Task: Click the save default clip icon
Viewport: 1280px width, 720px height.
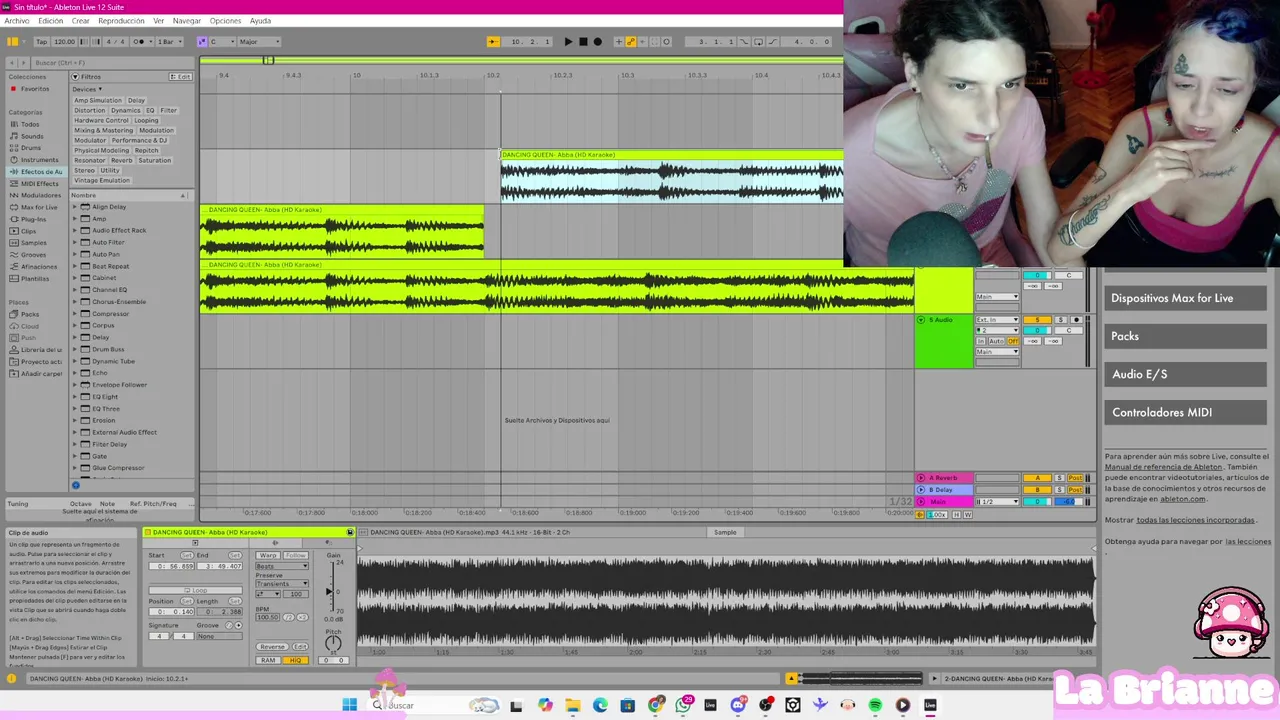Action: [x=349, y=532]
